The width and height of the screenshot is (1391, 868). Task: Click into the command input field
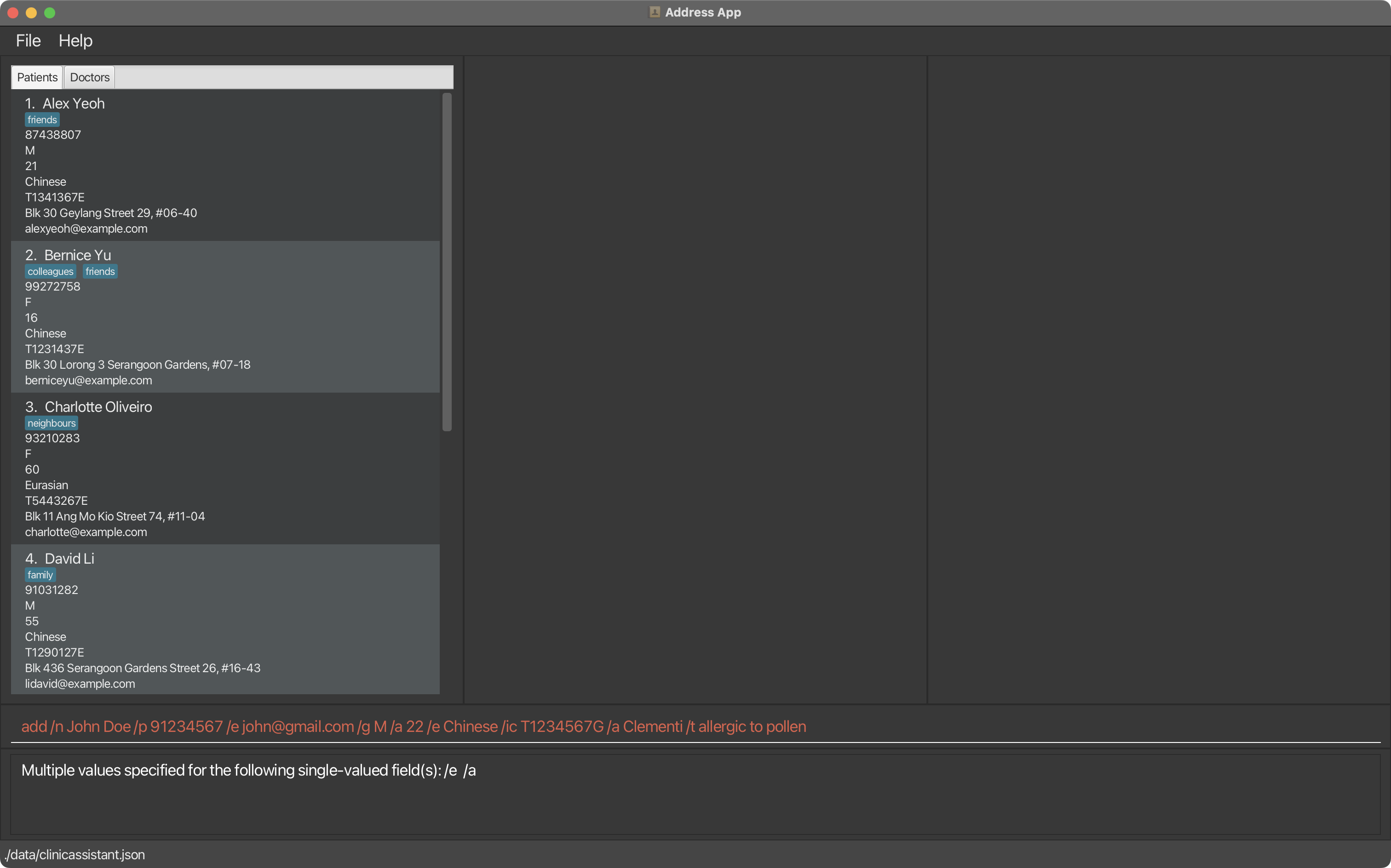[695, 726]
